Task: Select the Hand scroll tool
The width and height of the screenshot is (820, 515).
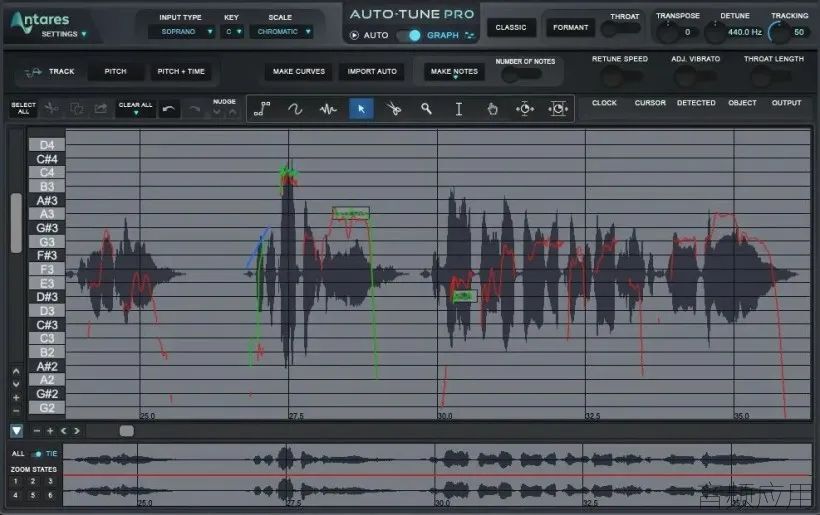Action: 492,109
